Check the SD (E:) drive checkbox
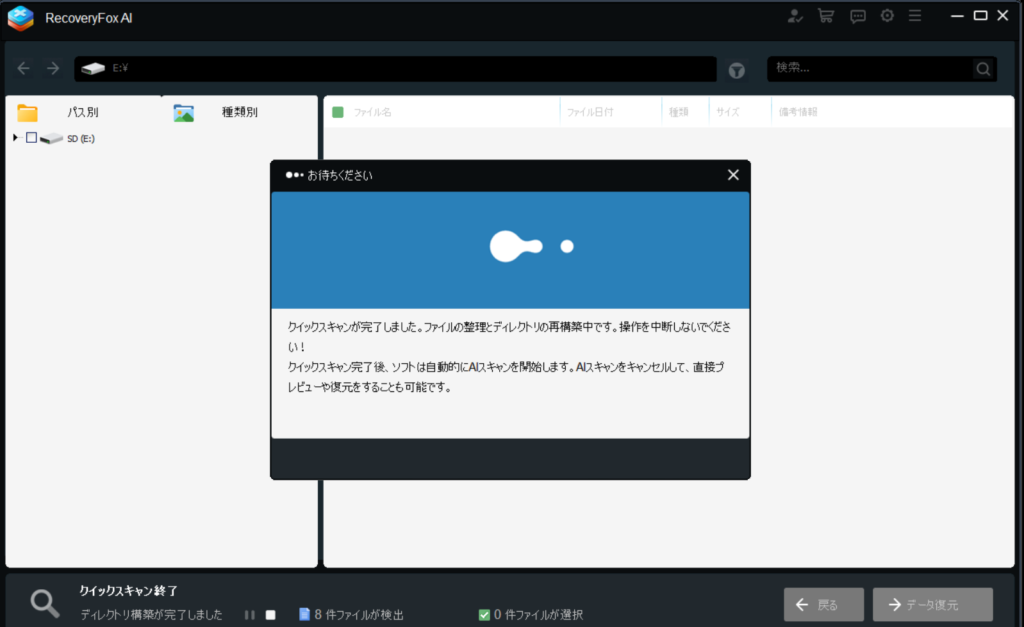The image size is (1024, 627). 31,138
